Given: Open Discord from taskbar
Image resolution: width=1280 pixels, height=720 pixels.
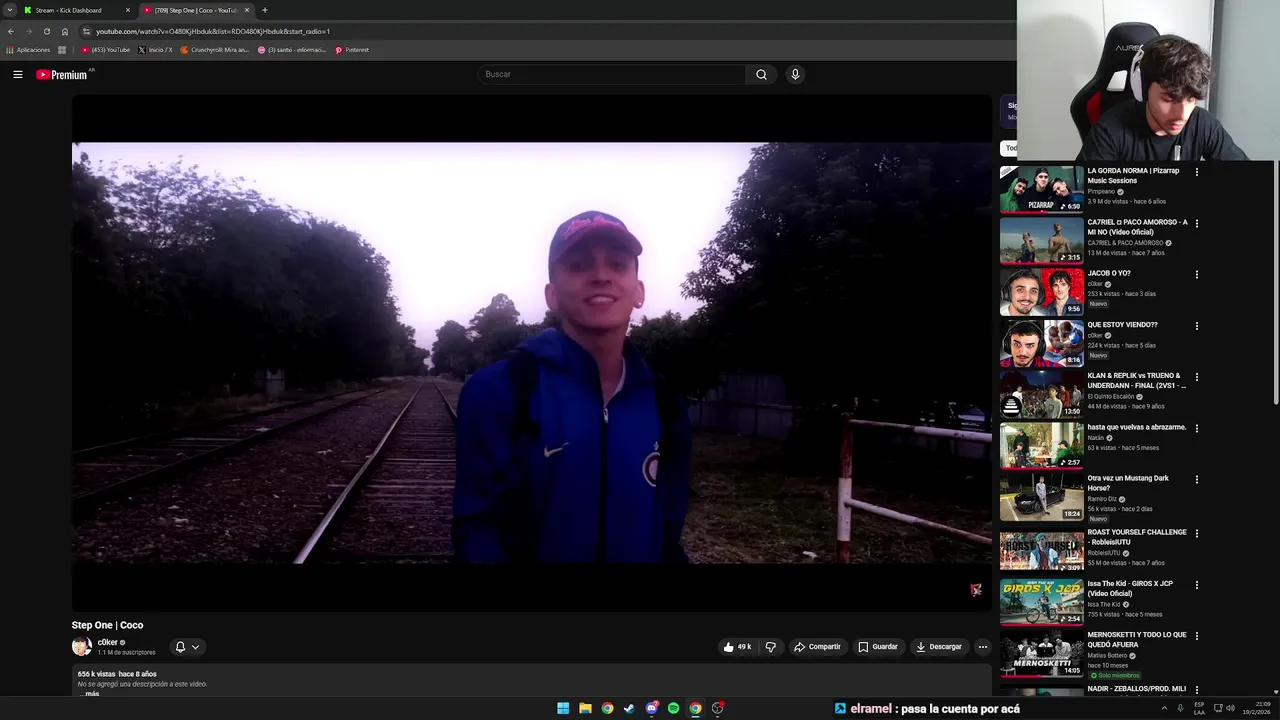Looking at the screenshot, I should pos(651,708).
